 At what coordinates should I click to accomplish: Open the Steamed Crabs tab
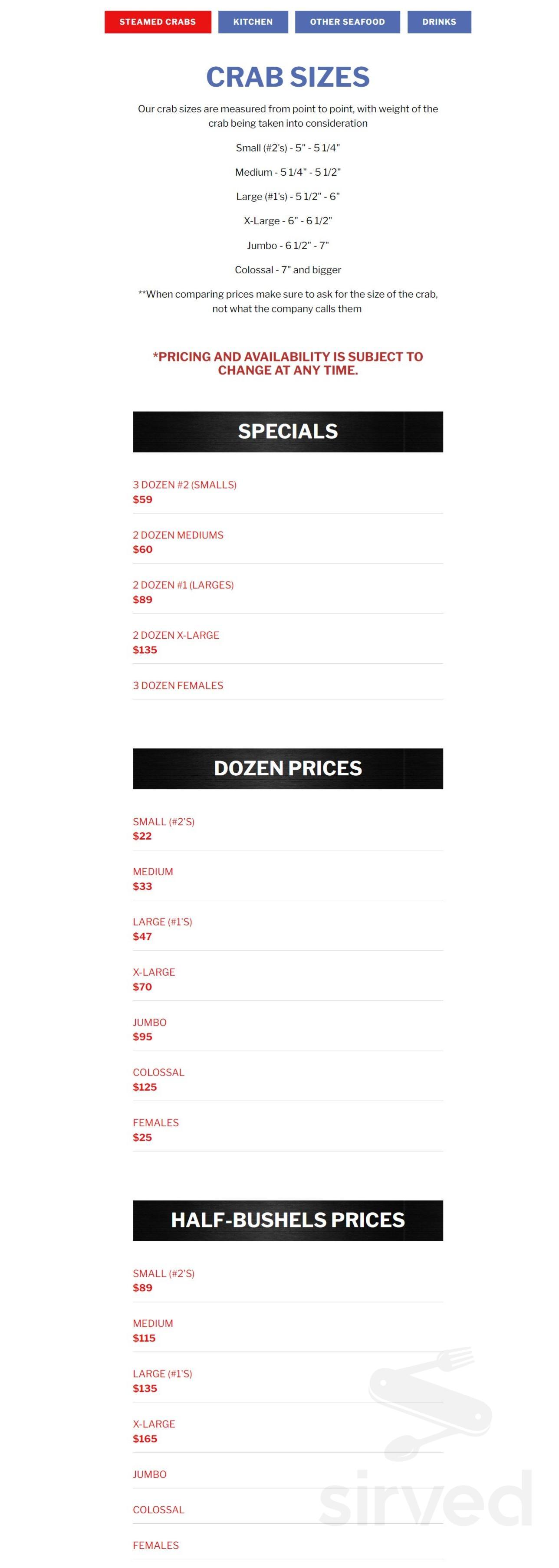coord(158,22)
